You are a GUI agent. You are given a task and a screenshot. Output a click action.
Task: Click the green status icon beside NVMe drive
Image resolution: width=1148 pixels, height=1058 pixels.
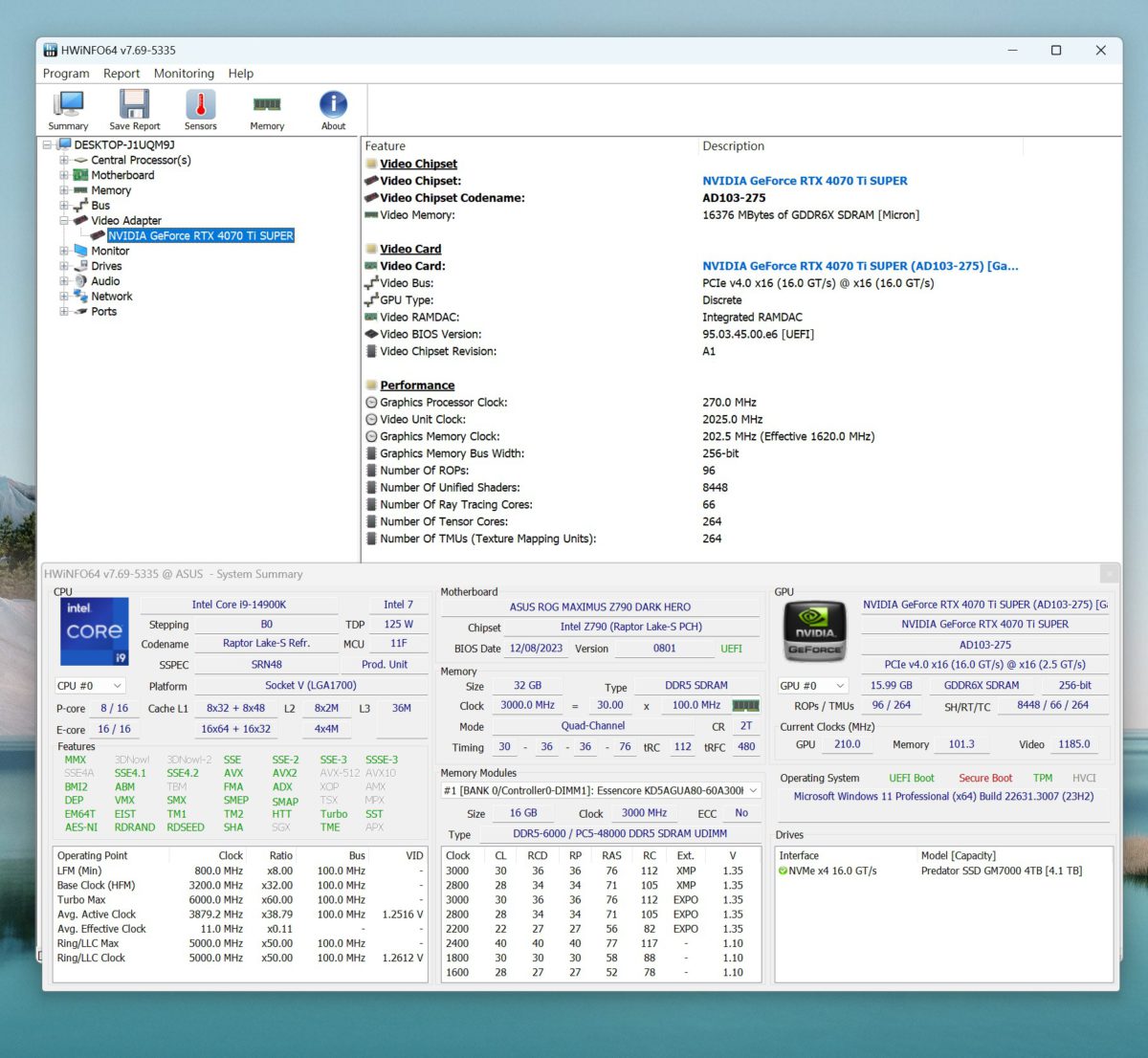click(x=785, y=871)
